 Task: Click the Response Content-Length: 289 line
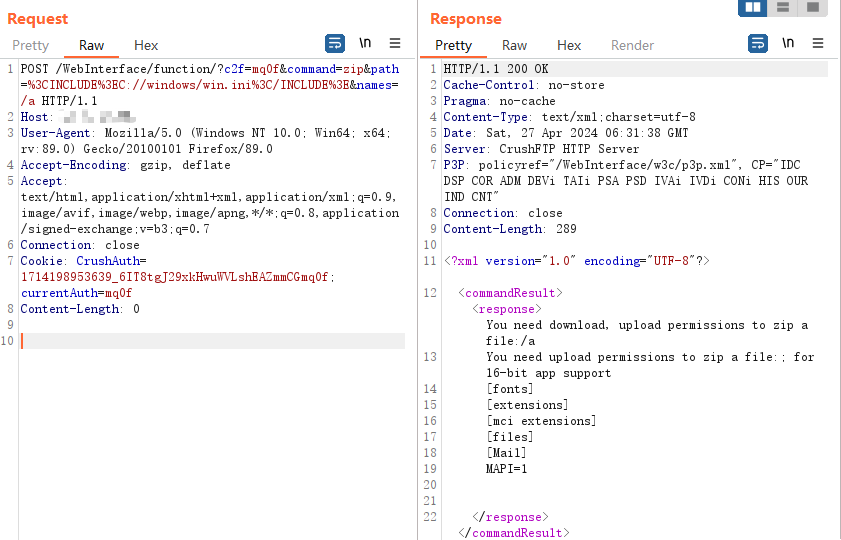(510, 229)
